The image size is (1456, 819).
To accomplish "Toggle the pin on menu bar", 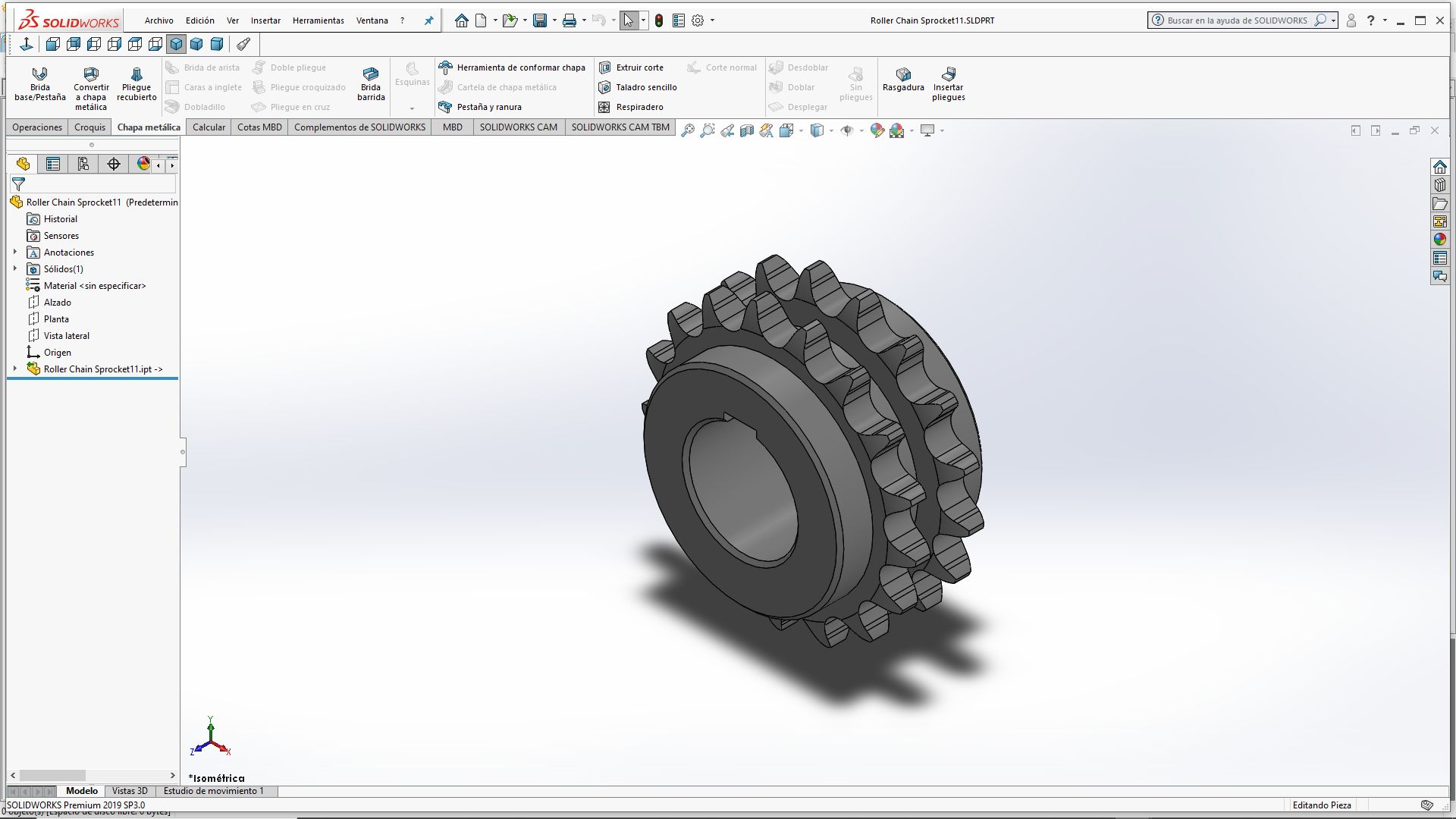I will 428,20.
